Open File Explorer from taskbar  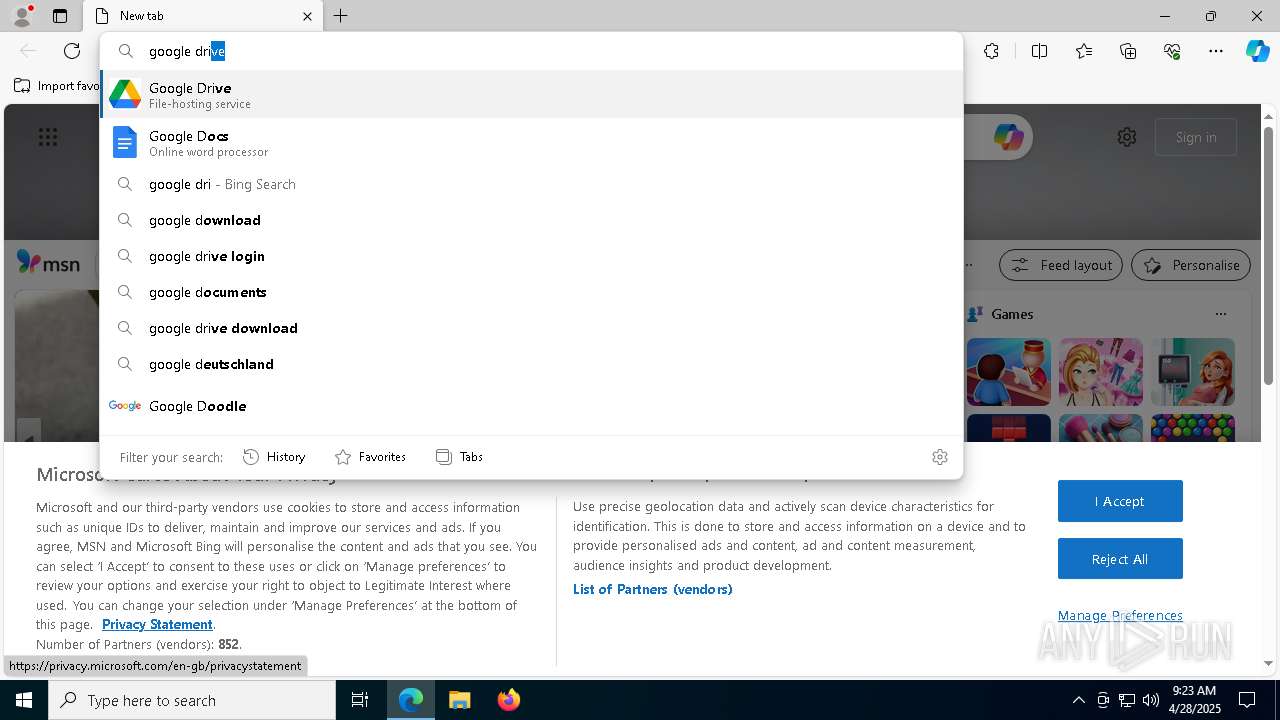(x=459, y=700)
